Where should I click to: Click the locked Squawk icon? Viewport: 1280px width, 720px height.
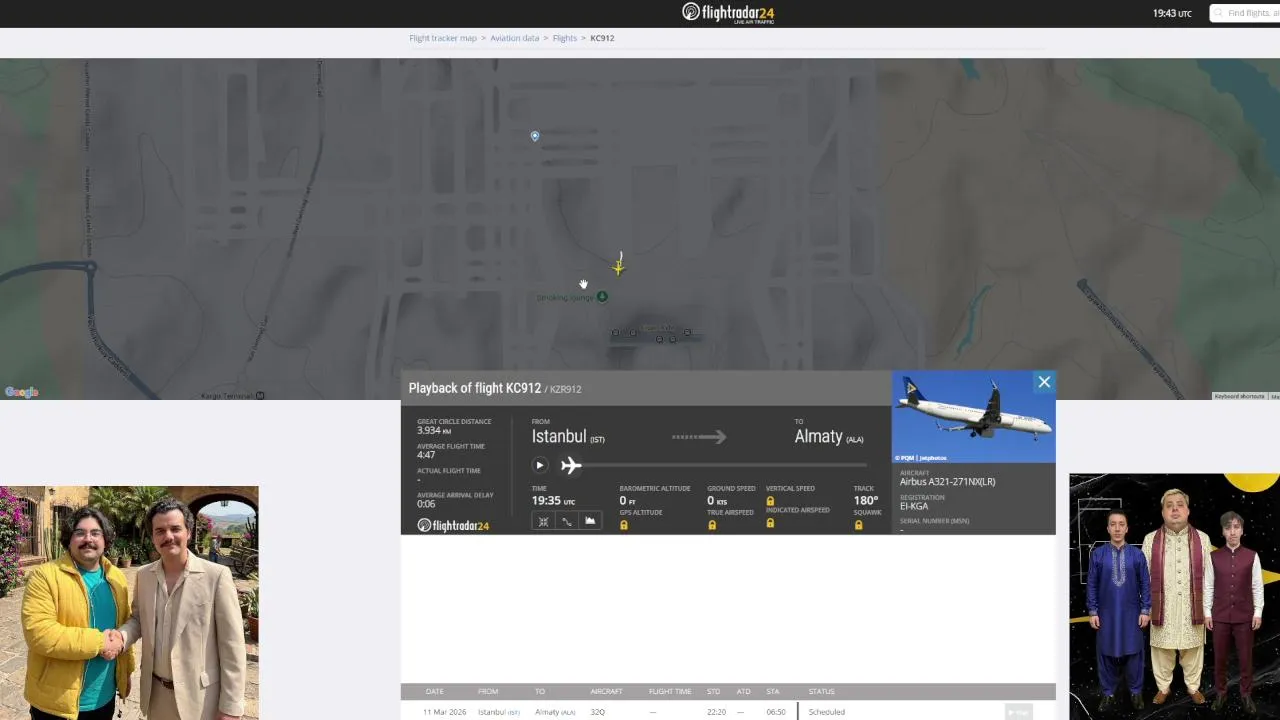[x=858, y=525]
